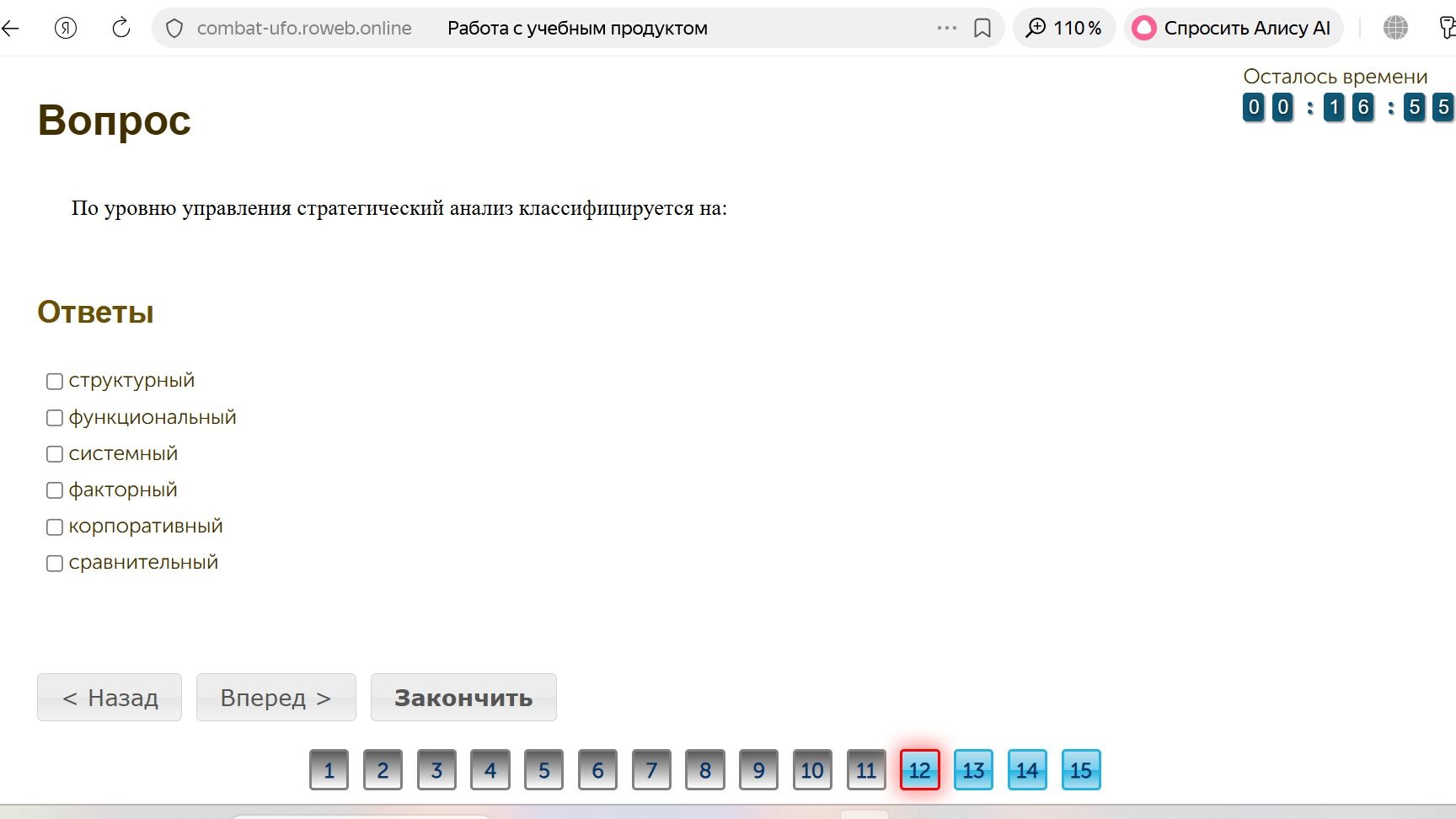The width and height of the screenshot is (1456, 819).
Task: Click the address bar combat-ufo.roweb.online
Action: (x=304, y=28)
